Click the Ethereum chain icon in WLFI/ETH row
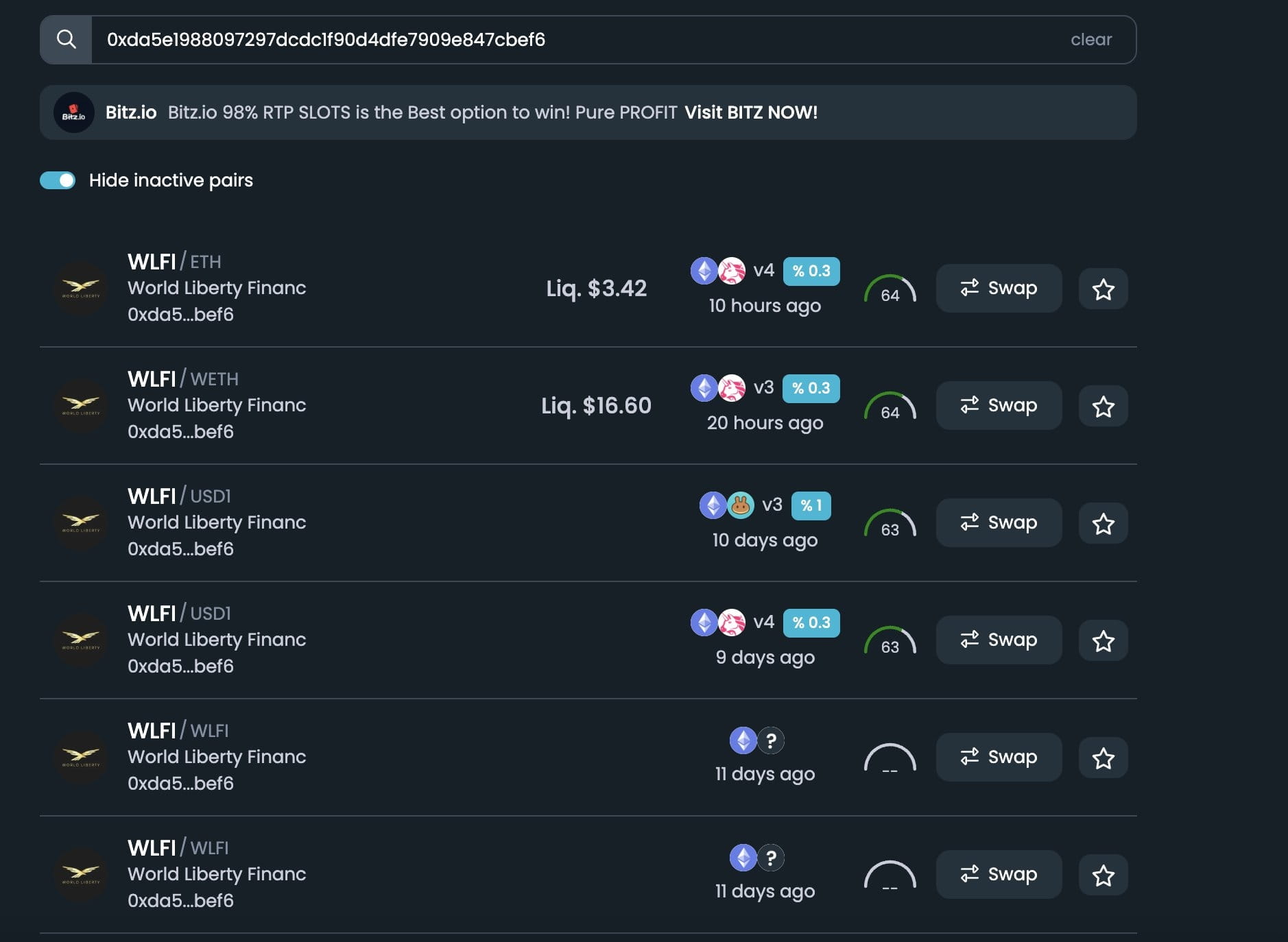Viewport: 1288px width, 942px height. pos(704,271)
